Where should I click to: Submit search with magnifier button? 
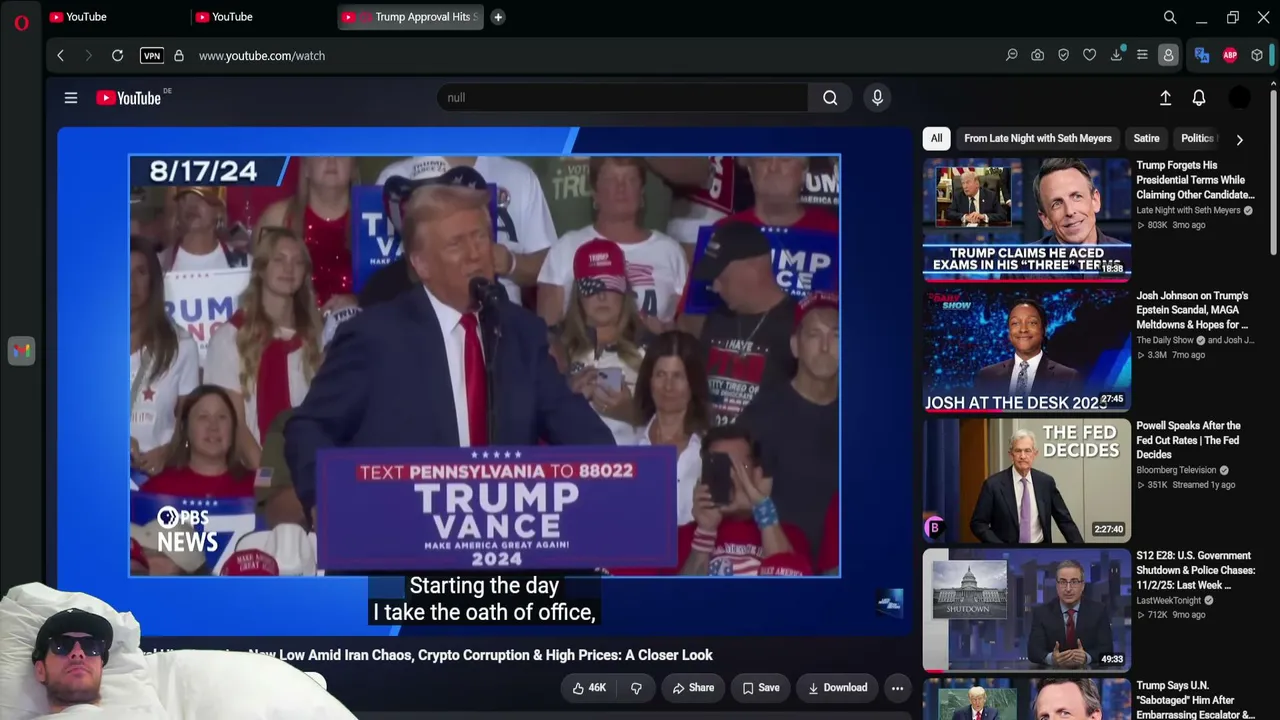(830, 98)
